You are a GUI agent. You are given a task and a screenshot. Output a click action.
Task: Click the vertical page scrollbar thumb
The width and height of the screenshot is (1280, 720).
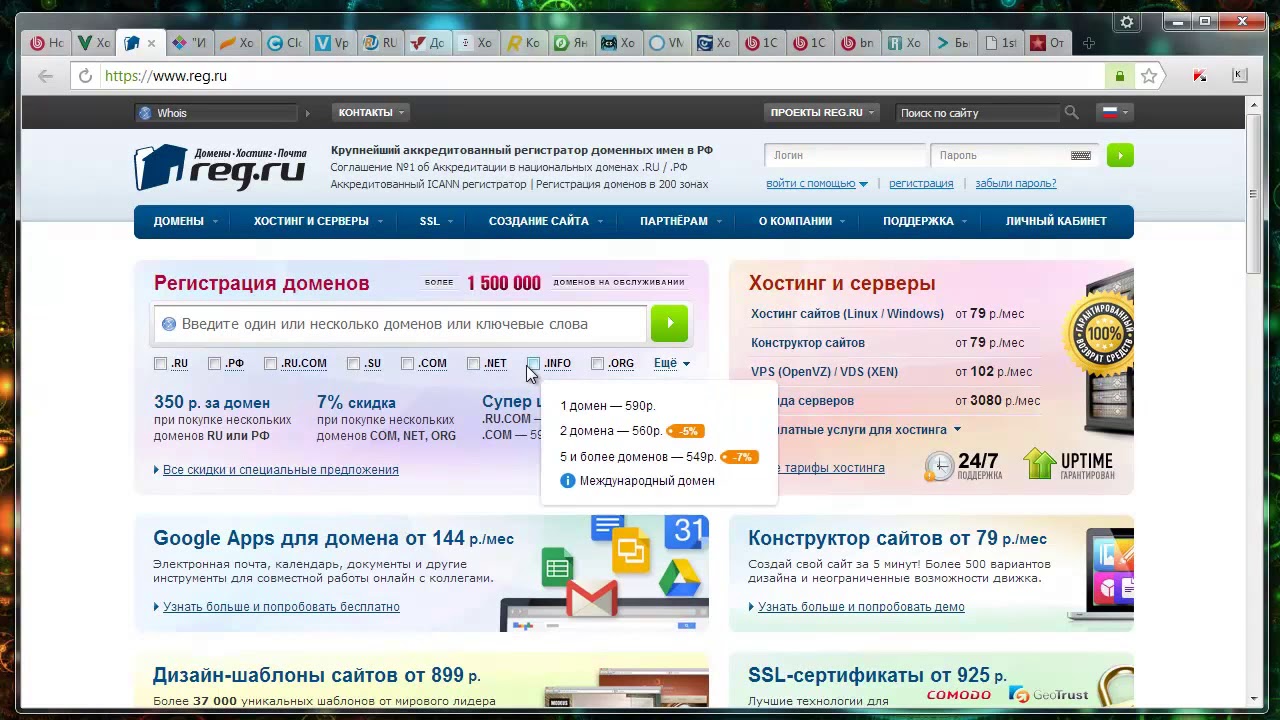[x=1254, y=195]
